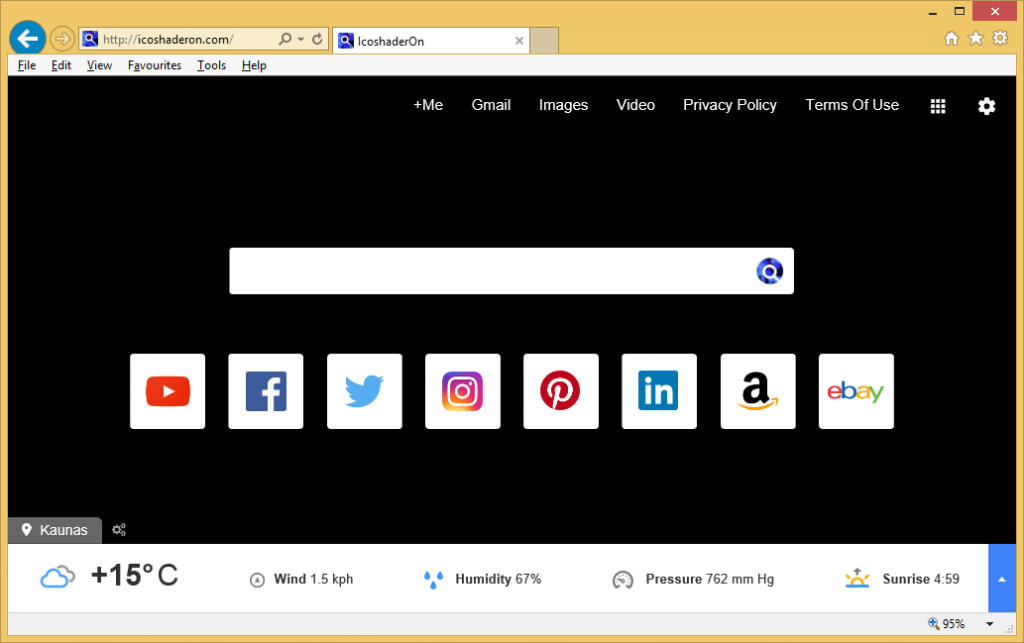Follow the Privacy Policy link
Image resolution: width=1024 pixels, height=643 pixels.
[729, 105]
